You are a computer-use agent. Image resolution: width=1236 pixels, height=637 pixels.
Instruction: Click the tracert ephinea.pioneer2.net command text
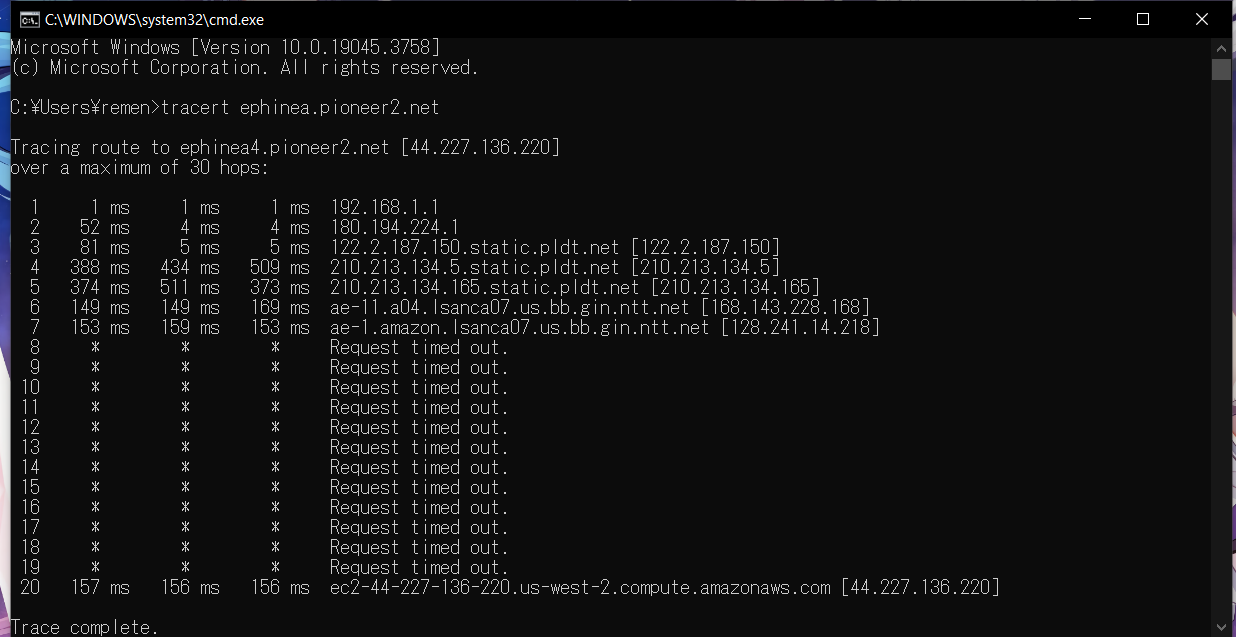[300, 107]
